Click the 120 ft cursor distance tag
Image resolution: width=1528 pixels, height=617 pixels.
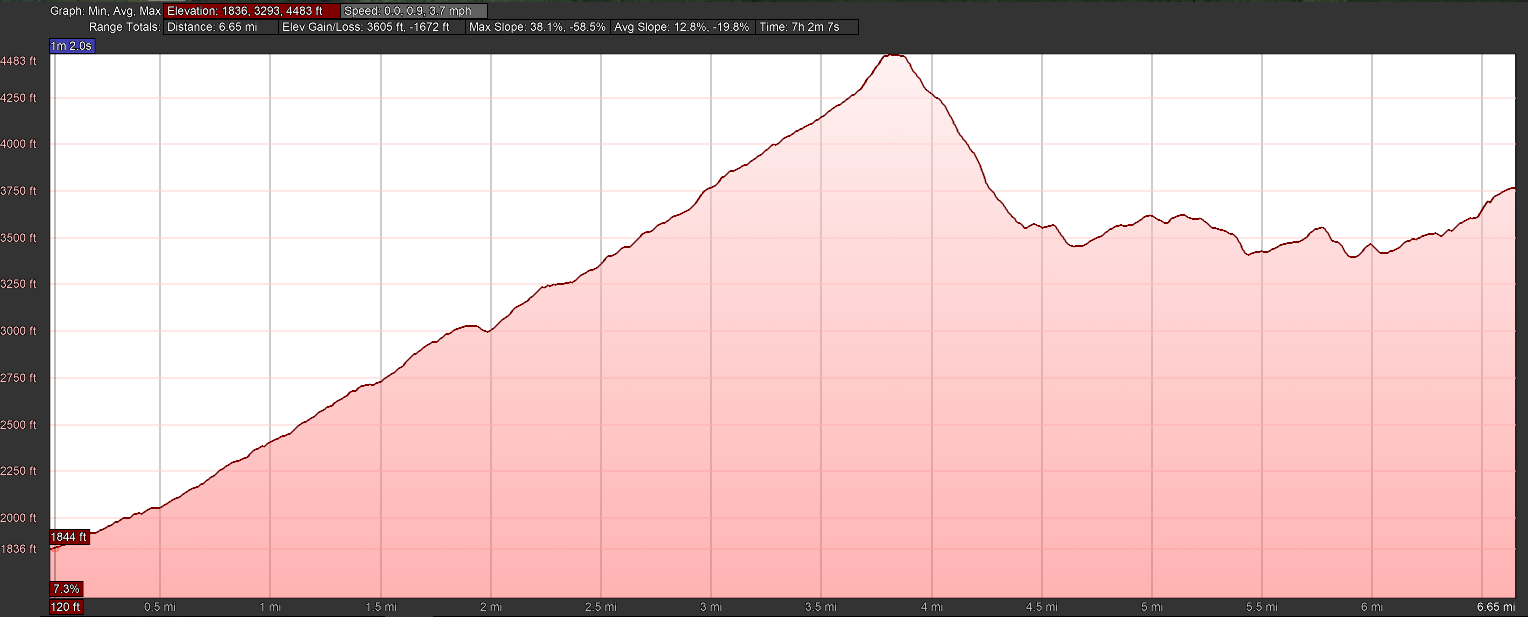(66, 606)
